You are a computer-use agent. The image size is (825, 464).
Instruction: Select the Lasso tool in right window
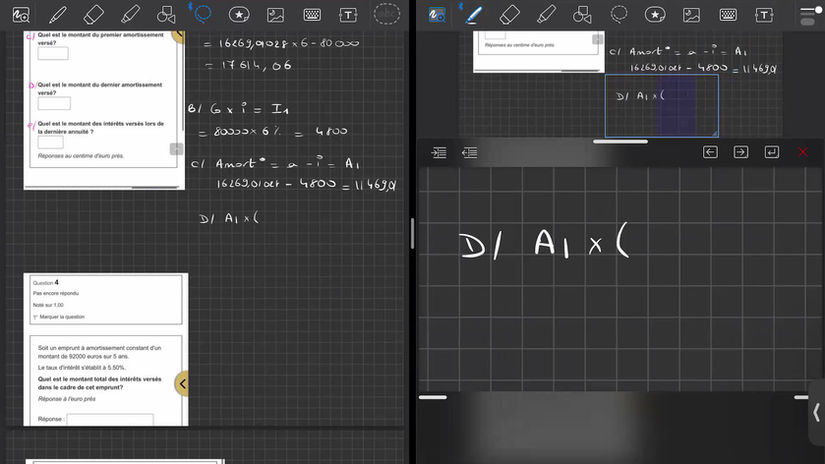[x=619, y=14]
